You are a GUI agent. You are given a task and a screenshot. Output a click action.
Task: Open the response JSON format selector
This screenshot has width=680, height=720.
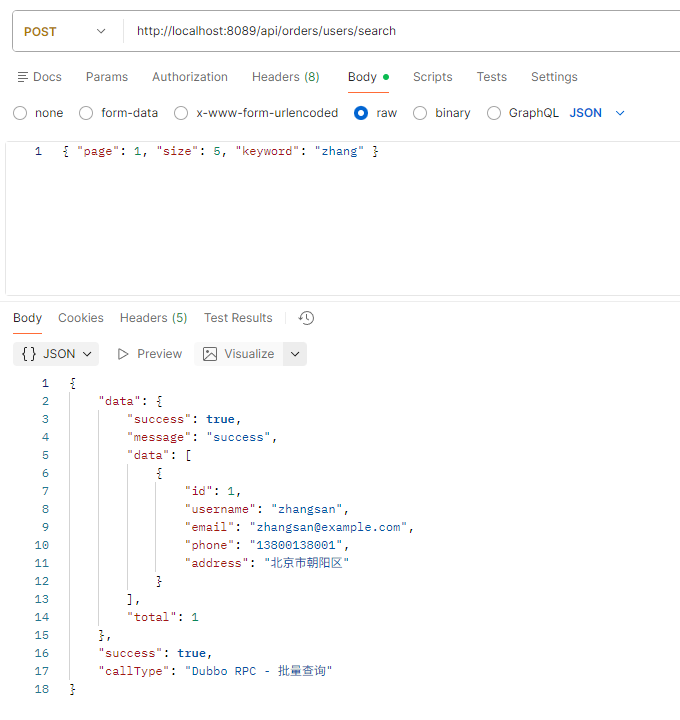(x=56, y=354)
